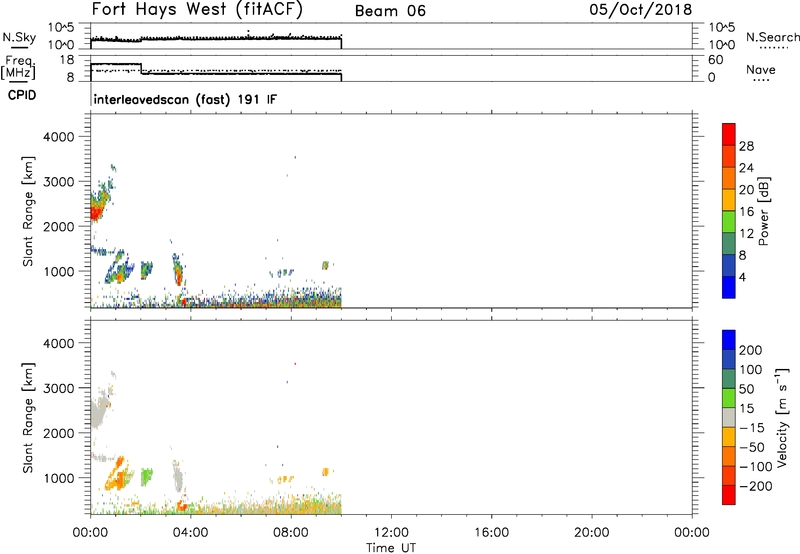Click the green velocity patch near 02:15 UT
Image resolution: width=800 pixels, height=554 pixels.
click(x=147, y=476)
